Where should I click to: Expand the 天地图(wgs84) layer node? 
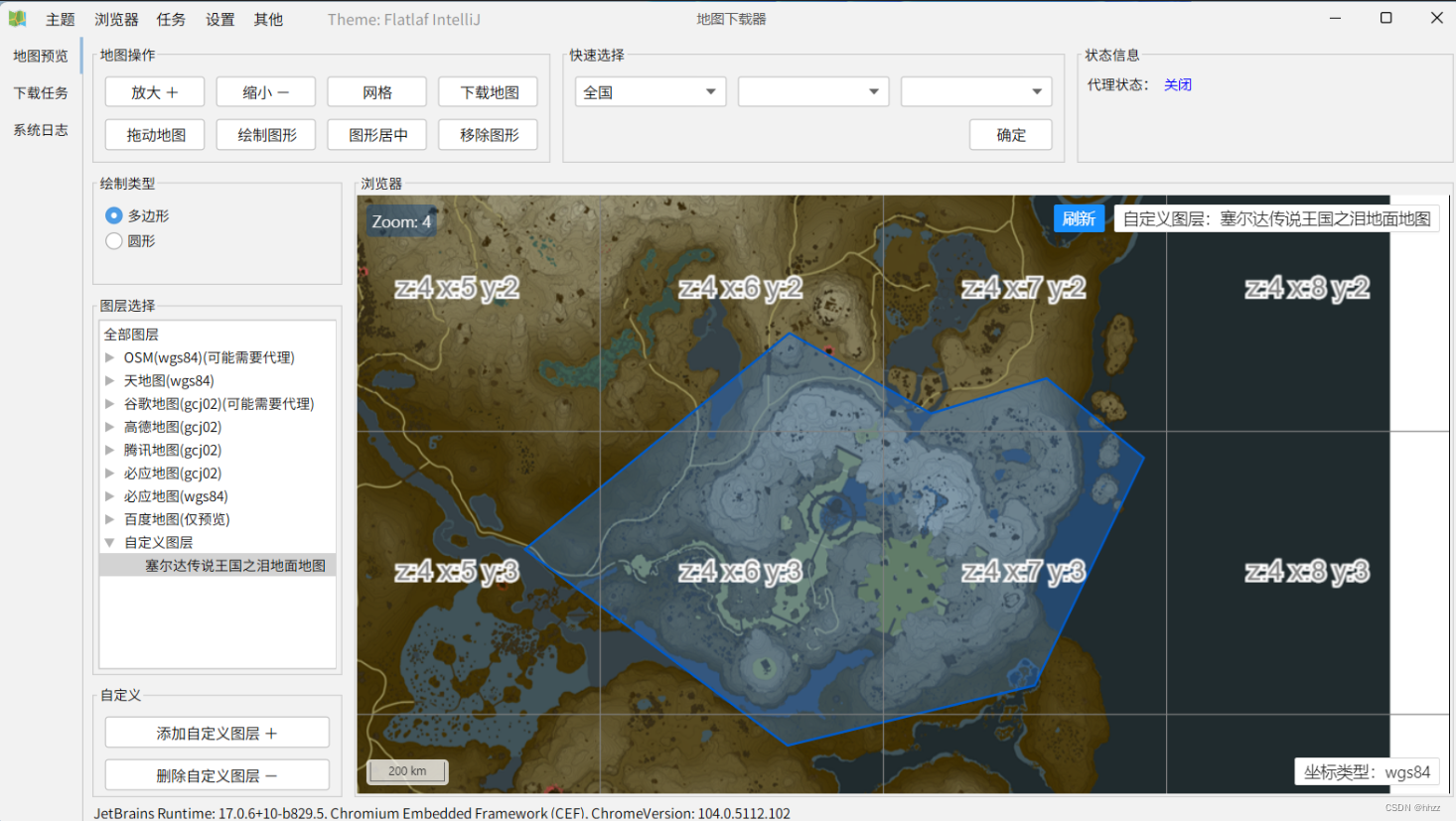(x=109, y=380)
